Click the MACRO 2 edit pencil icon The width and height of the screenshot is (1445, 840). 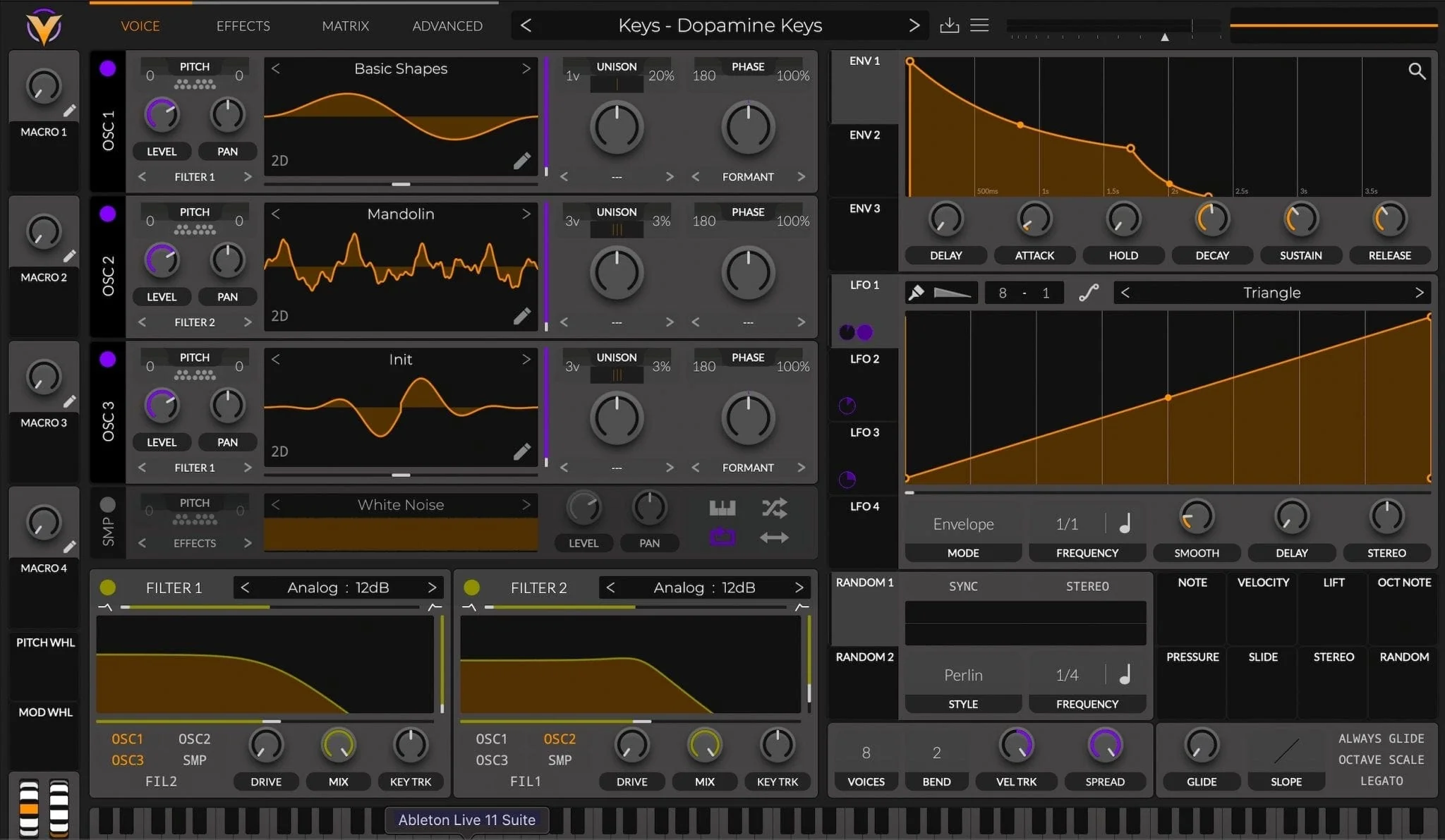(x=69, y=256)
